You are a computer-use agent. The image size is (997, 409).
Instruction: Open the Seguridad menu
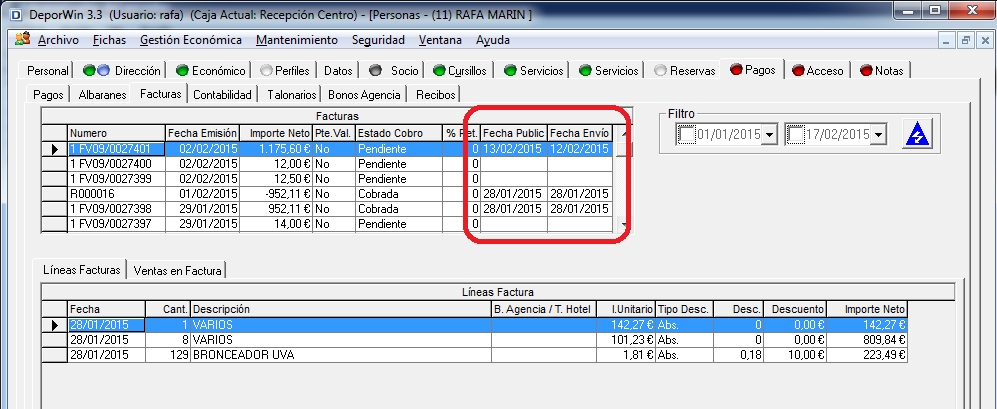coord(378,40)
